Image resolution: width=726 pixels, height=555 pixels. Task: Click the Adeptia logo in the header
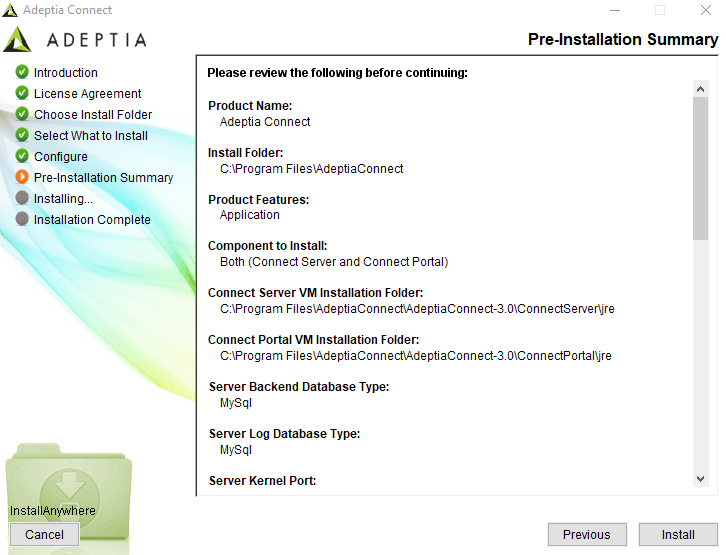point(75,39)
